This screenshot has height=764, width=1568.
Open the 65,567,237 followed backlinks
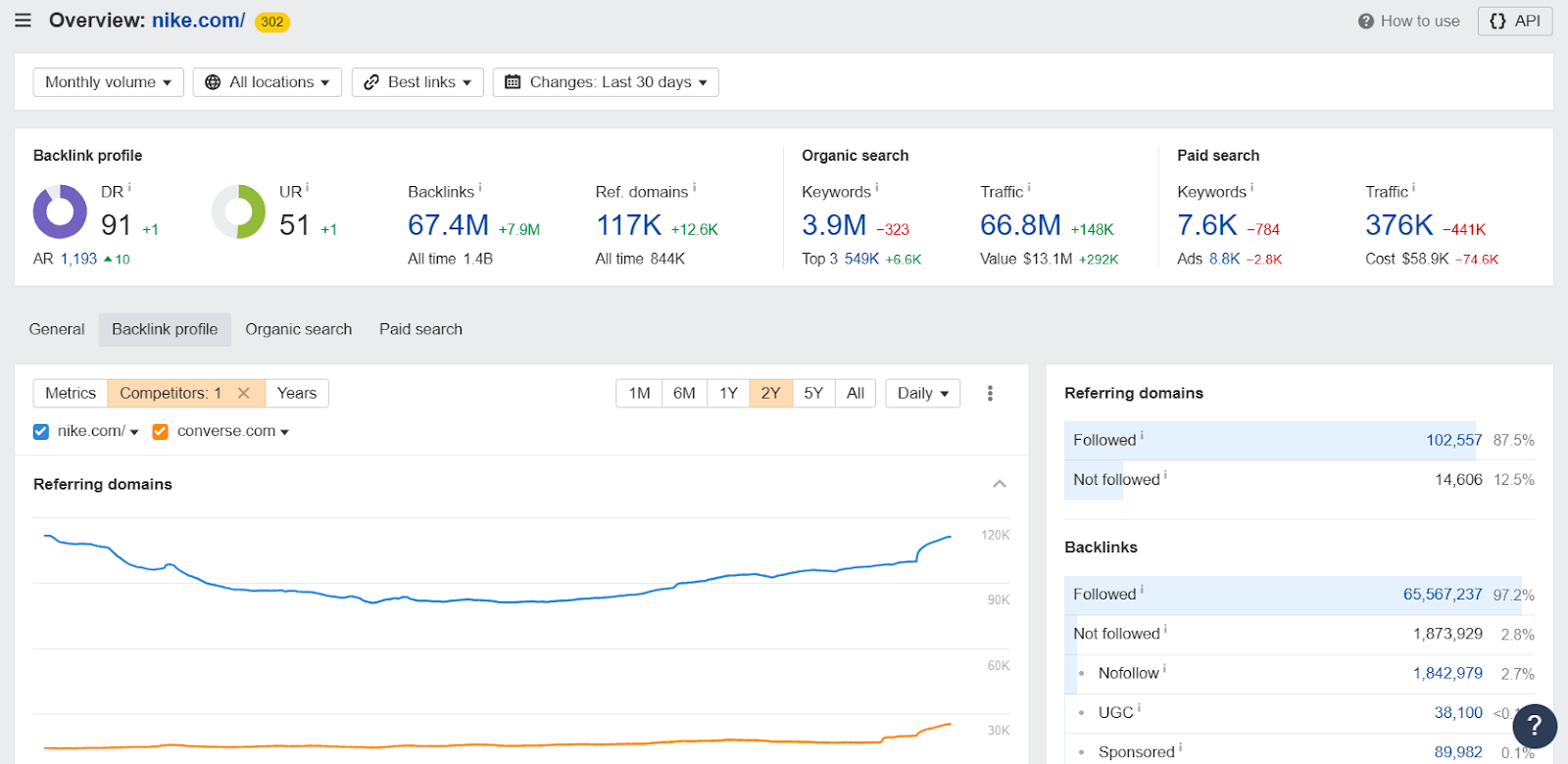pyautogui.click(x=1443, y=595)
